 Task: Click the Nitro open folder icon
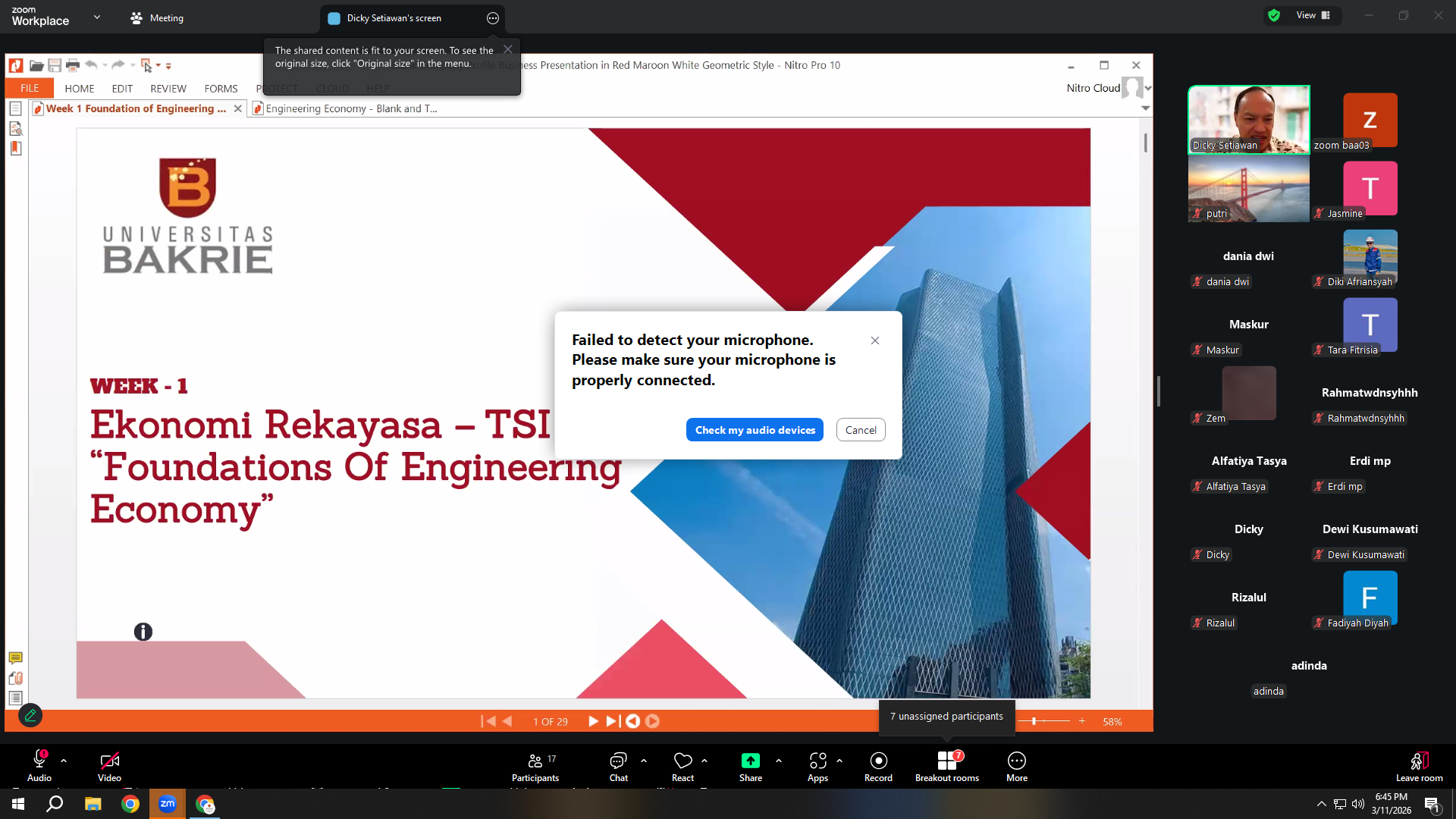(36, 66)
